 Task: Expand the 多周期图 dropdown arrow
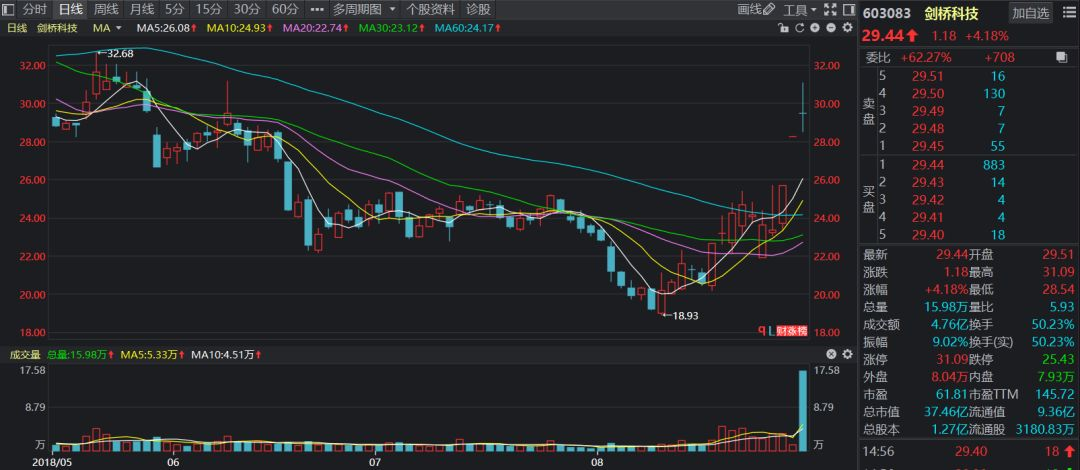(392, 10)
